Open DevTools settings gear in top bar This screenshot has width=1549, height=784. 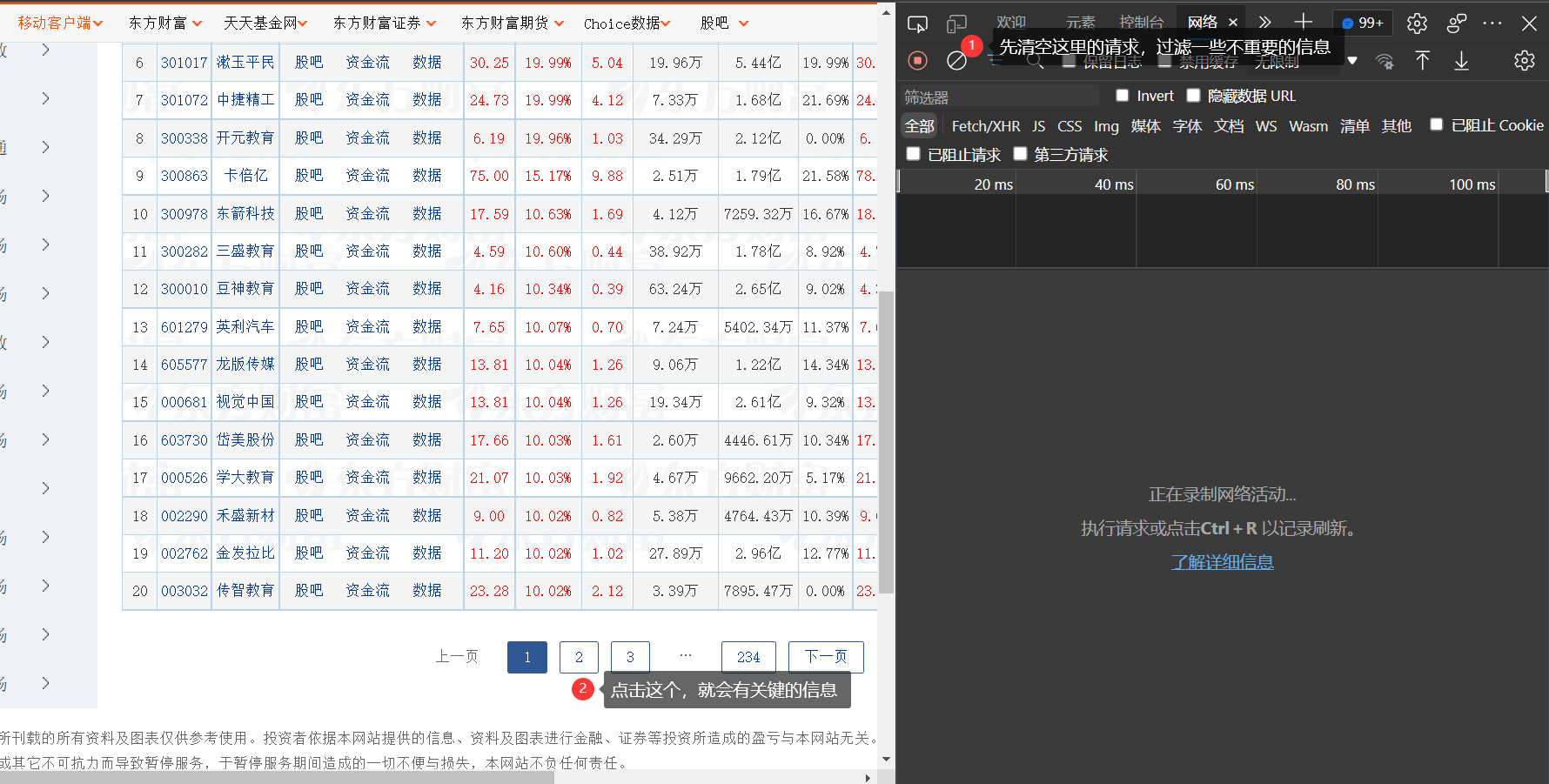click(1417, 23)
